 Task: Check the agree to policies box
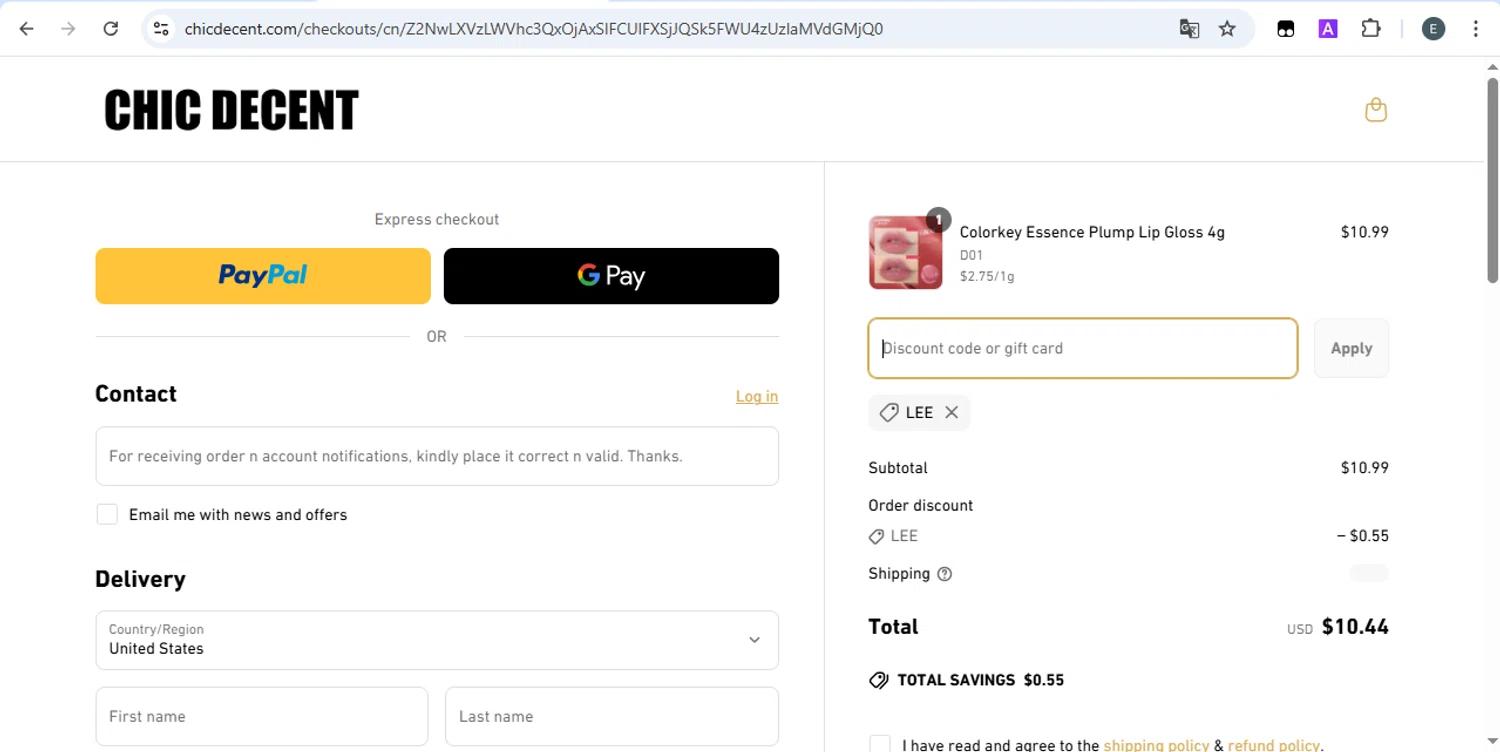880,744
